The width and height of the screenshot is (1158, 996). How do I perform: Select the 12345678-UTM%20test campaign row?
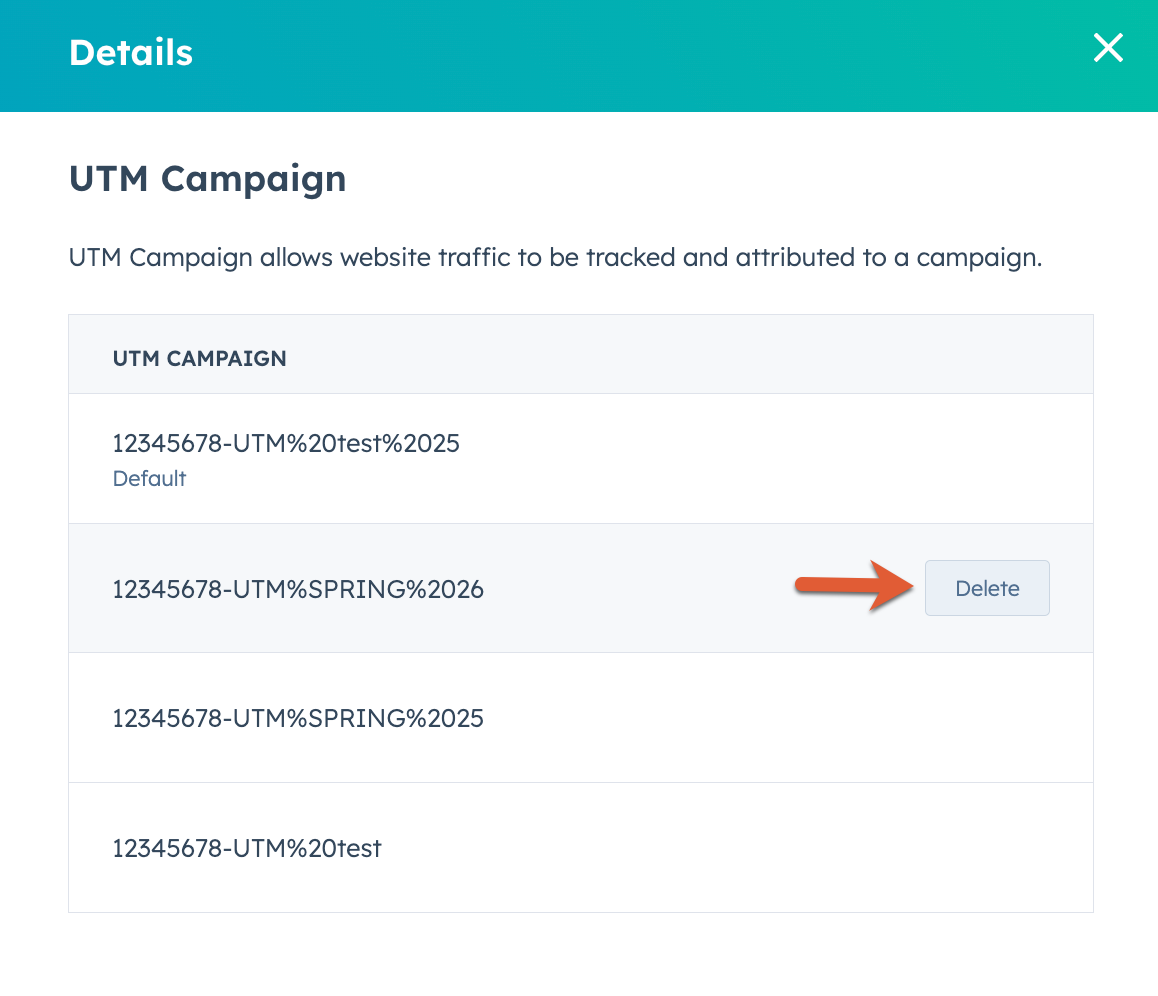point(580,848)
